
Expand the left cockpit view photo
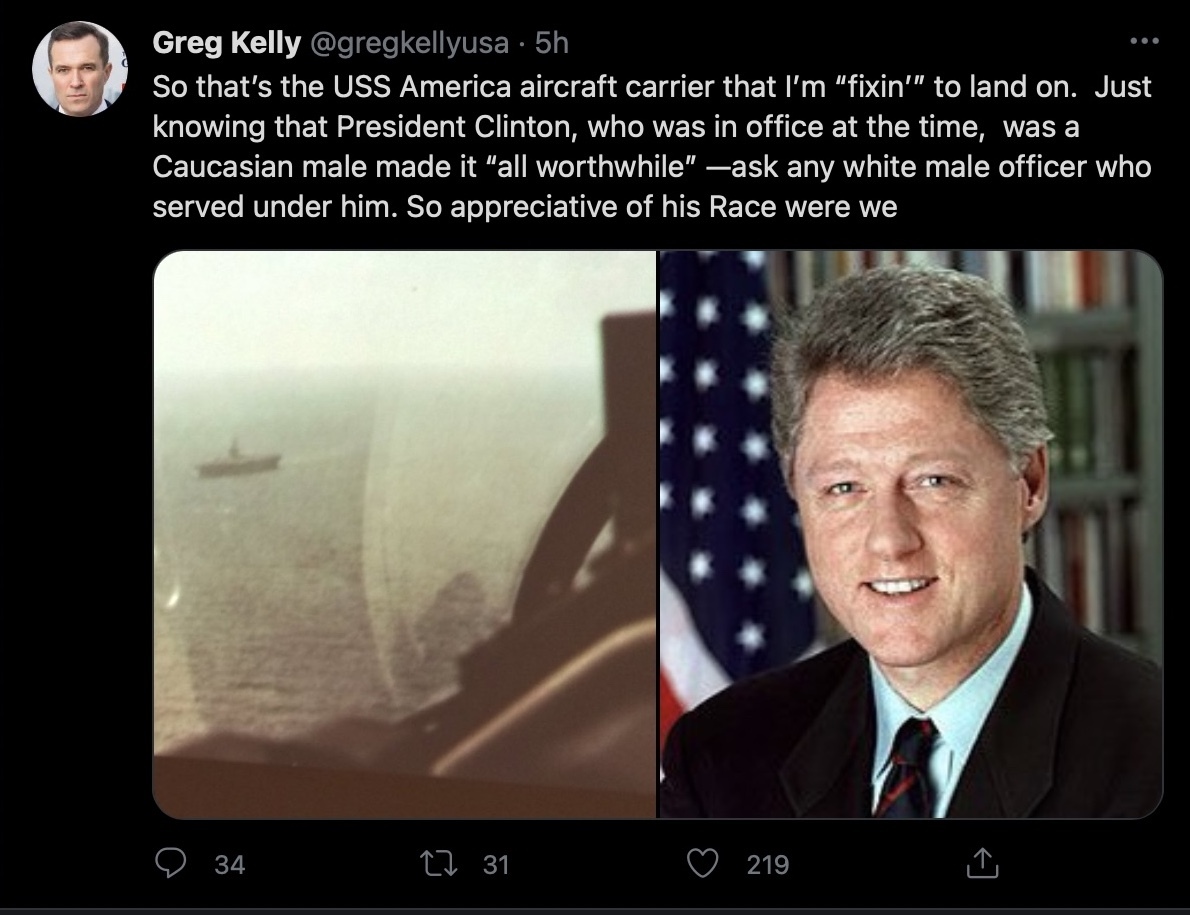[404, 534]
